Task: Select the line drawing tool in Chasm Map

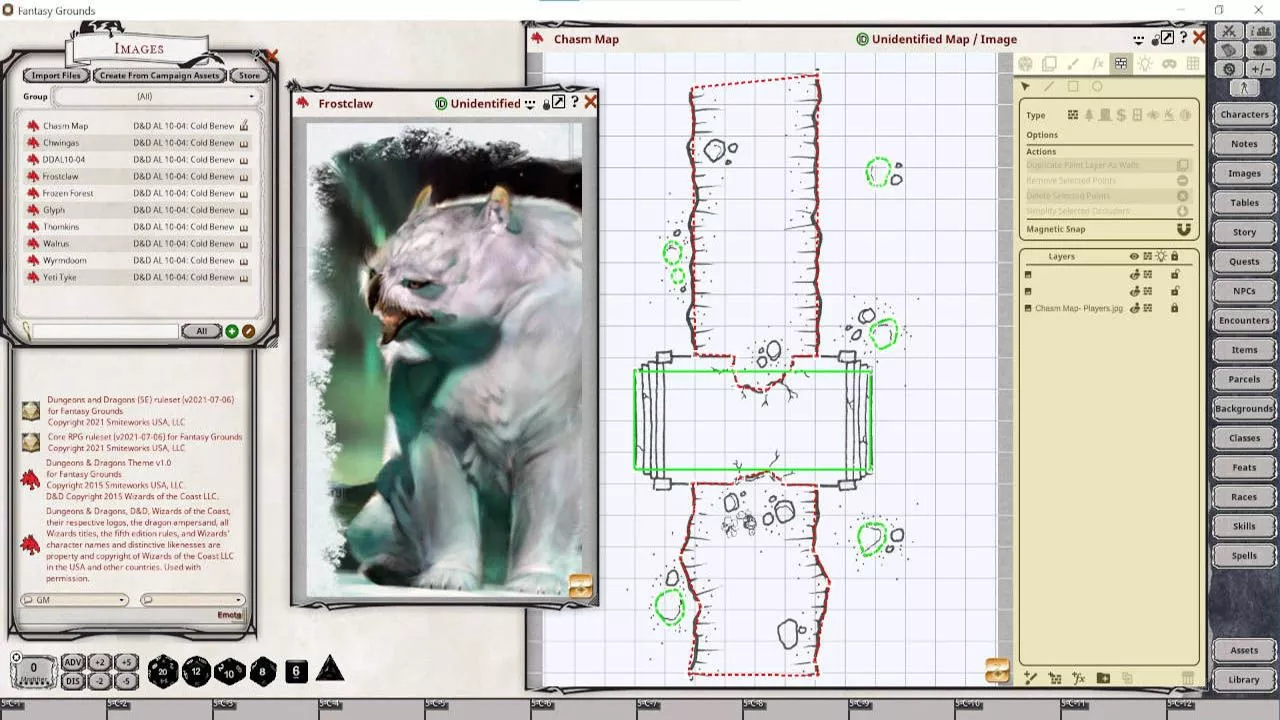Action: 1049,87
